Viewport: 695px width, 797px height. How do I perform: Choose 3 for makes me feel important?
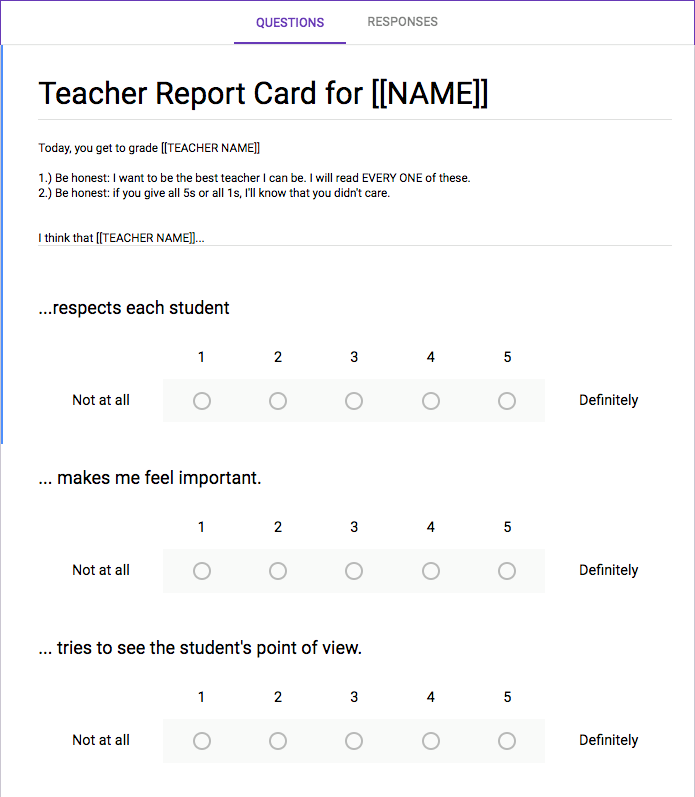(x=354, y=571)
